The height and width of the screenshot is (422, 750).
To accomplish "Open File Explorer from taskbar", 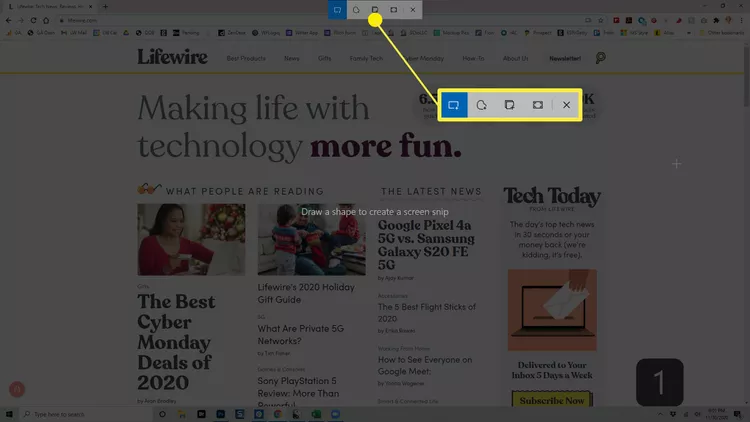I will [182, 414].
